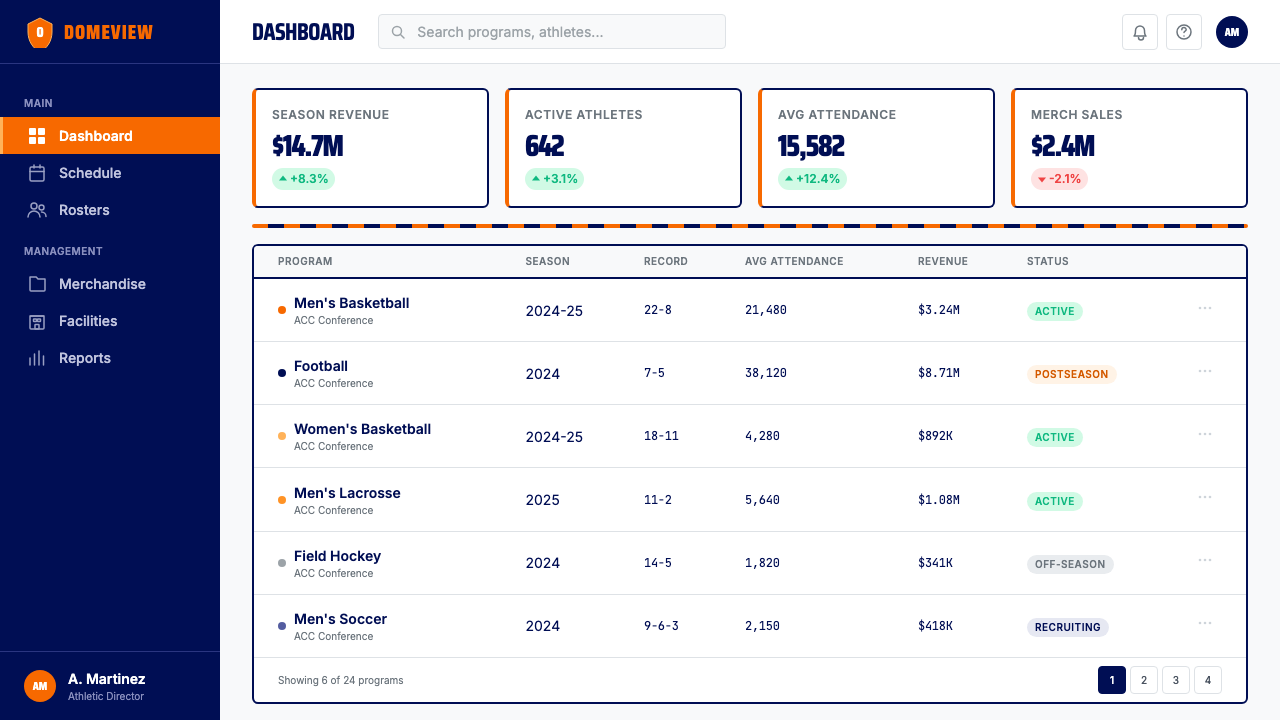The height and width of the screenshot is (720, 1280).
Task: Select the Women's Basketball program name
Action: (x=362, y=429)
